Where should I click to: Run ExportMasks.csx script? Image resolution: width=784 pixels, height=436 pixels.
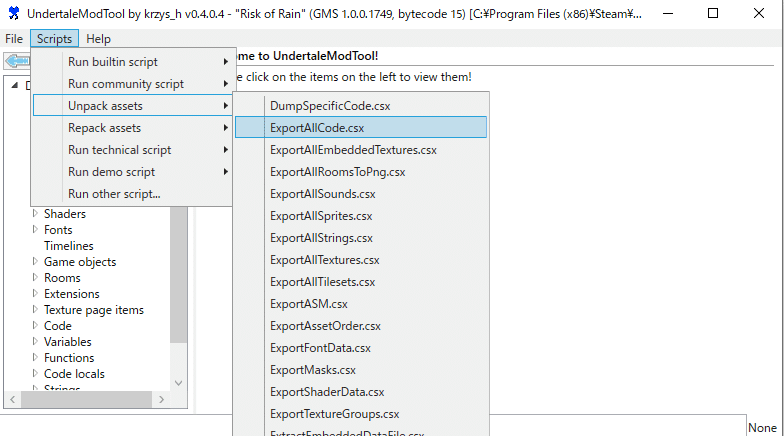pos(360,370)
